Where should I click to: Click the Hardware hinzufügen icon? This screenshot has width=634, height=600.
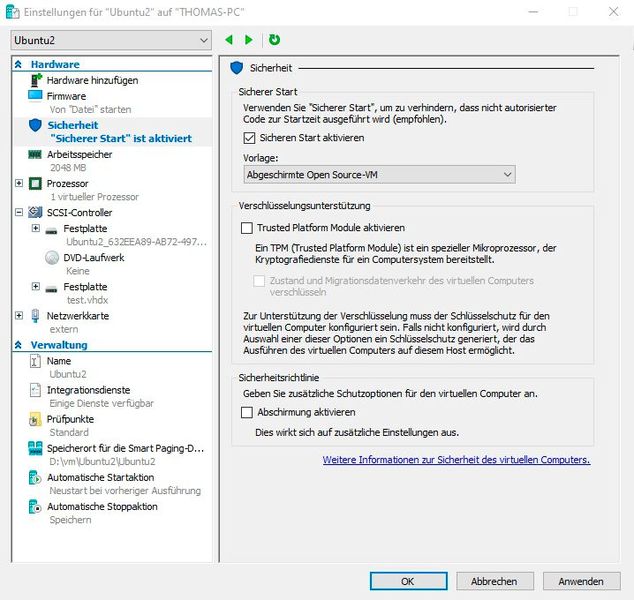(36, 80)
